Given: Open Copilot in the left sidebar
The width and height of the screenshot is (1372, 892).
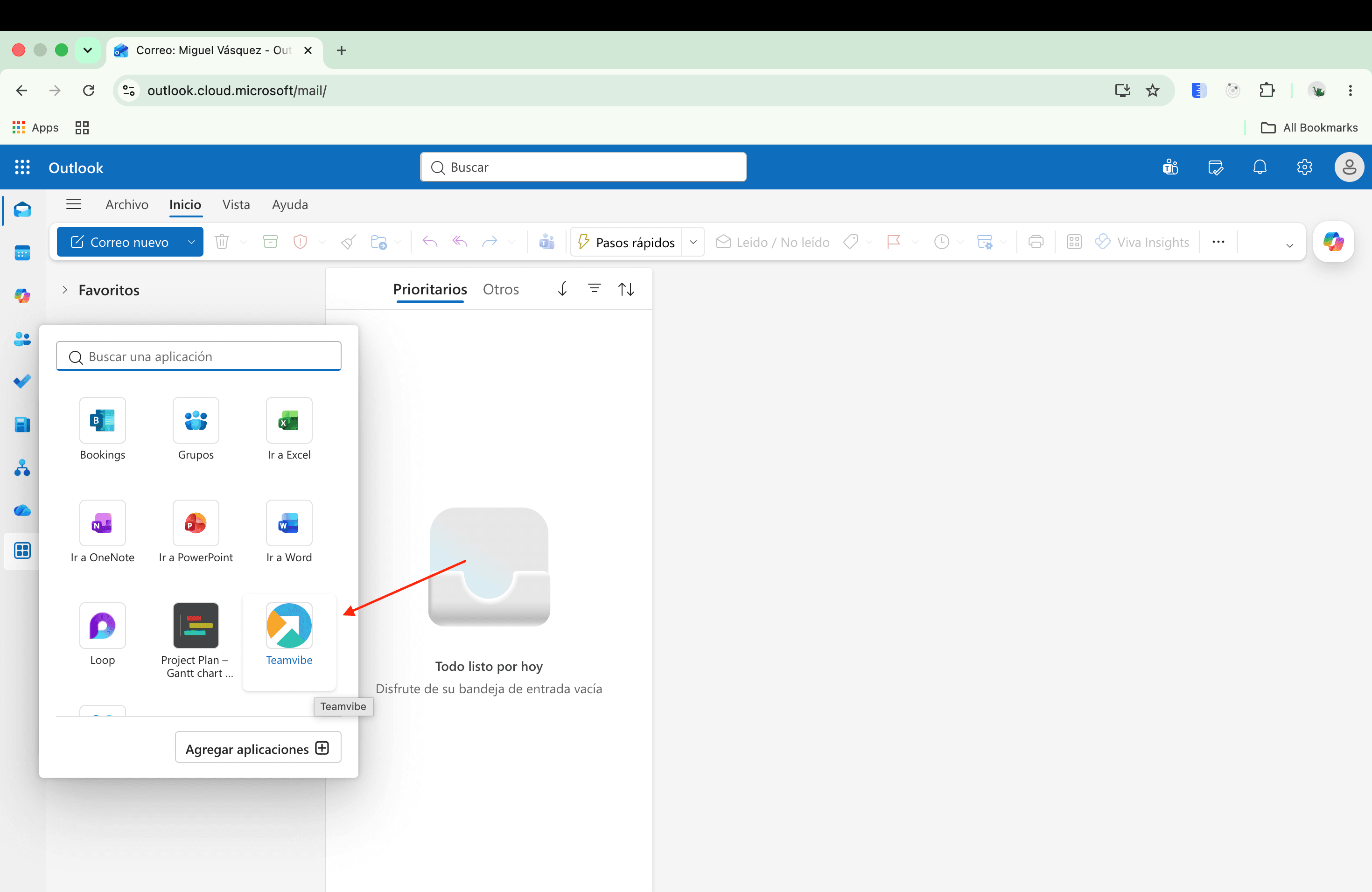Looking at the screenshot, I should 22,296.
